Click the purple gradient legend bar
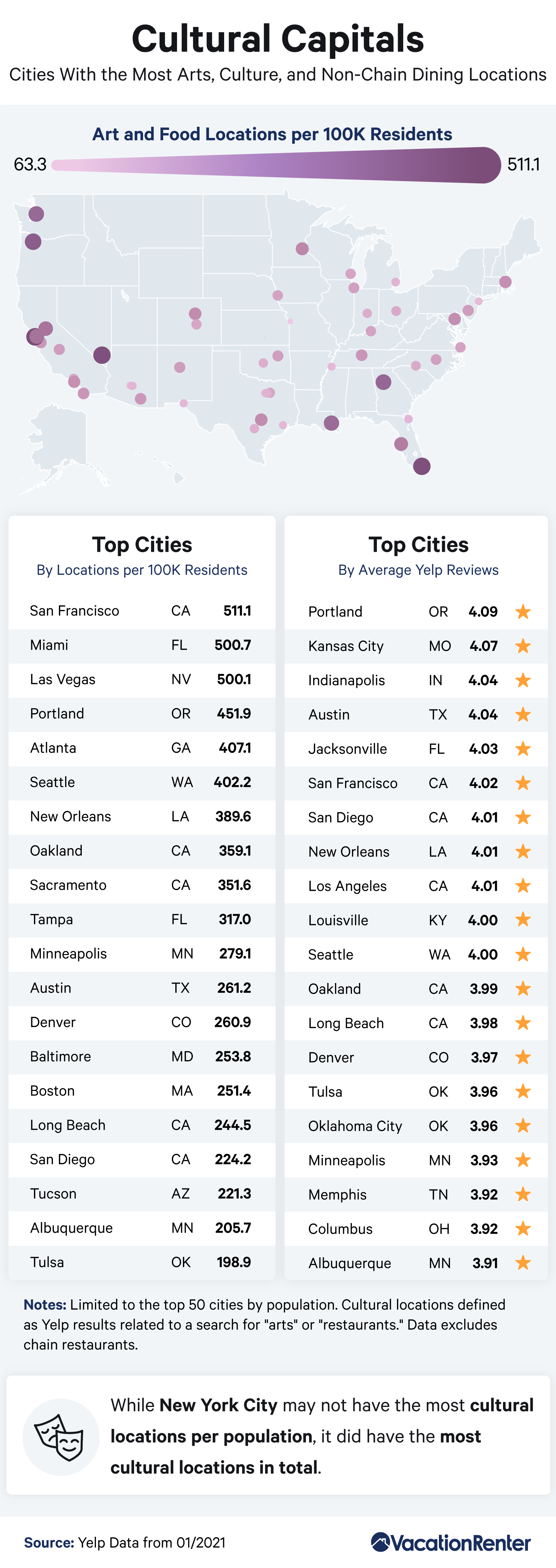556x1568 pixels. tap(276, 164)
